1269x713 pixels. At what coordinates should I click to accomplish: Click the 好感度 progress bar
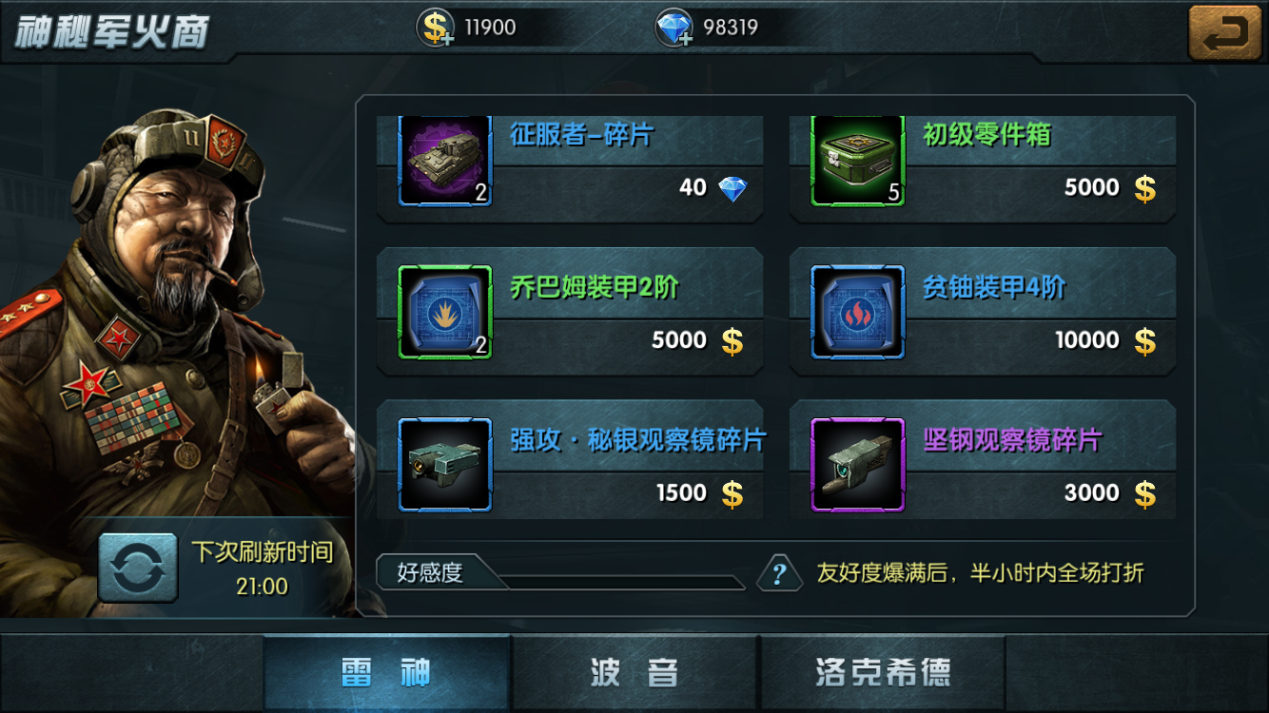point(561,574)
